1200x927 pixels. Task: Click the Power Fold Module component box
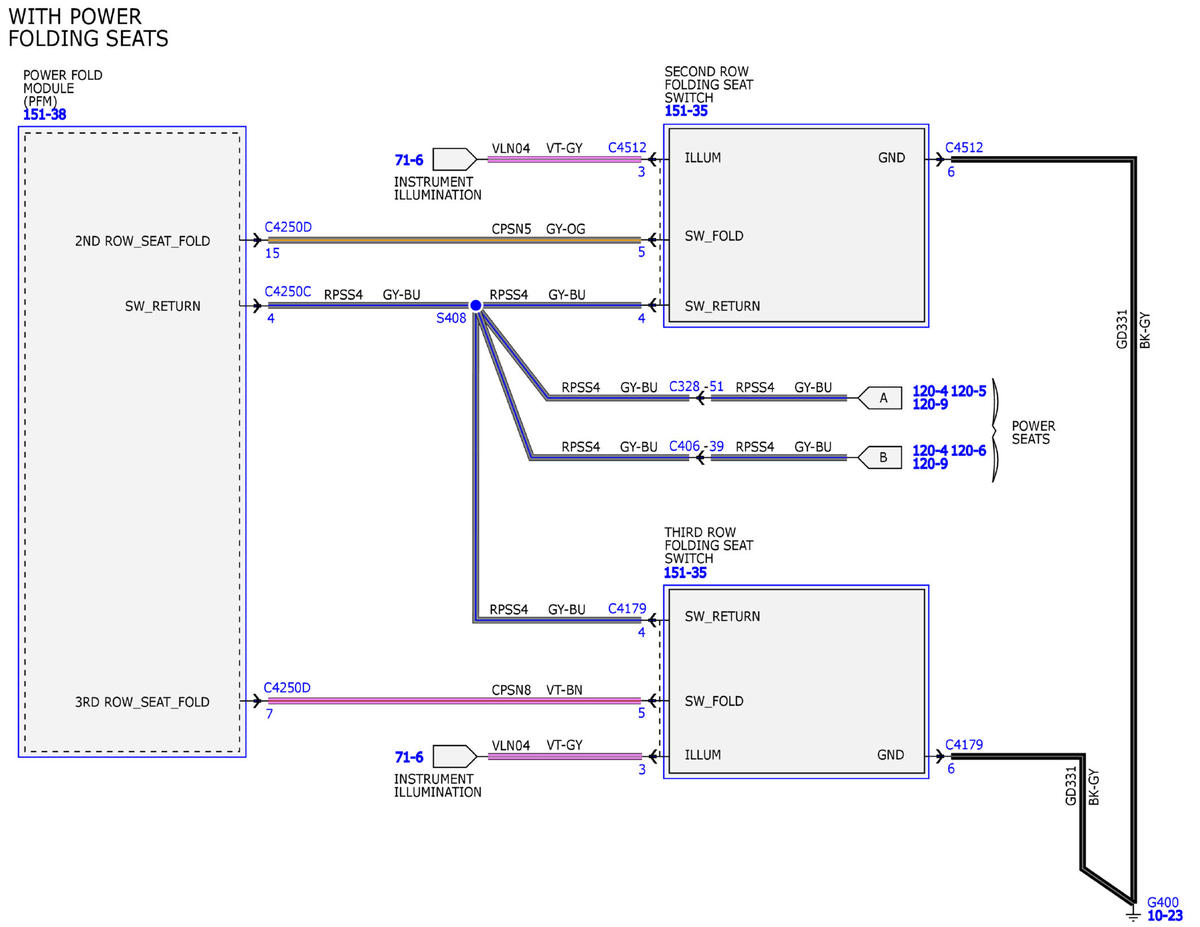[x=132, y=441]
